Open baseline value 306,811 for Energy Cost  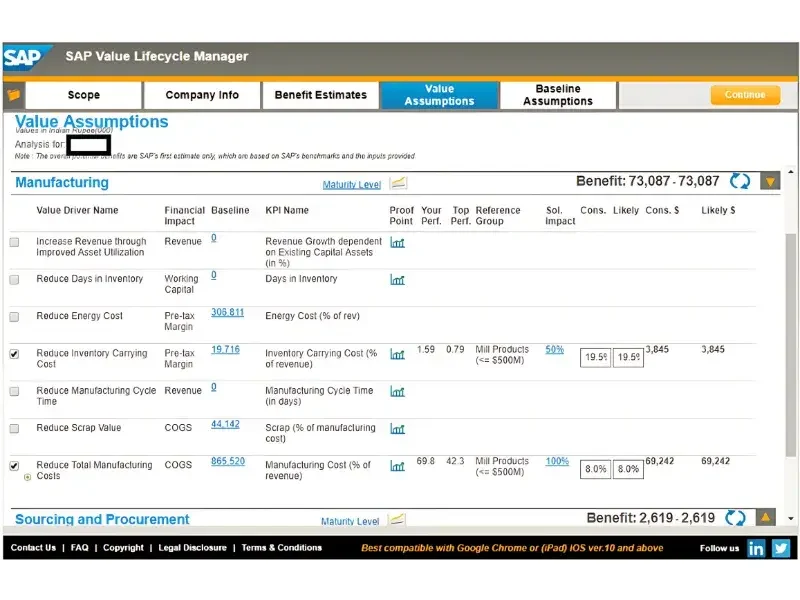click(x=228, y=312)
